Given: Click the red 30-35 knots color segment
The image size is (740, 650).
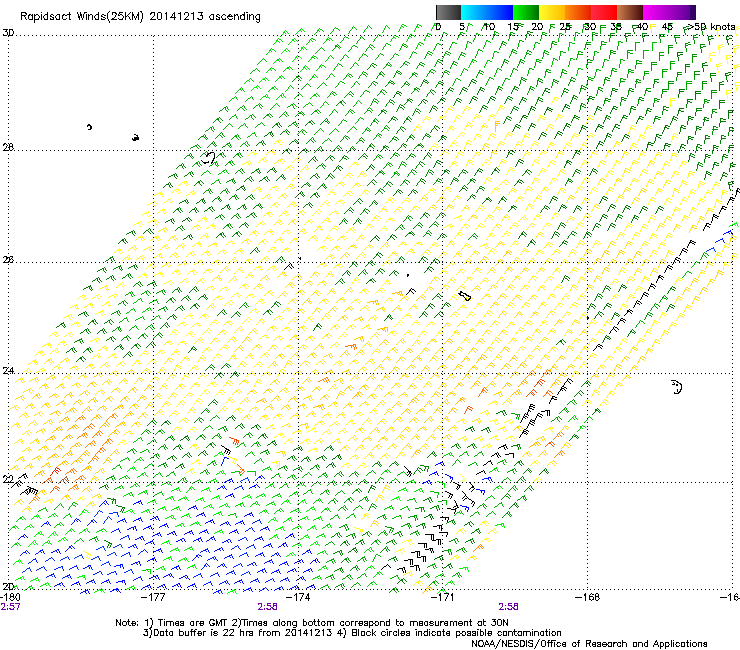Looking at the screenshot, I should [x=604, y=12].
